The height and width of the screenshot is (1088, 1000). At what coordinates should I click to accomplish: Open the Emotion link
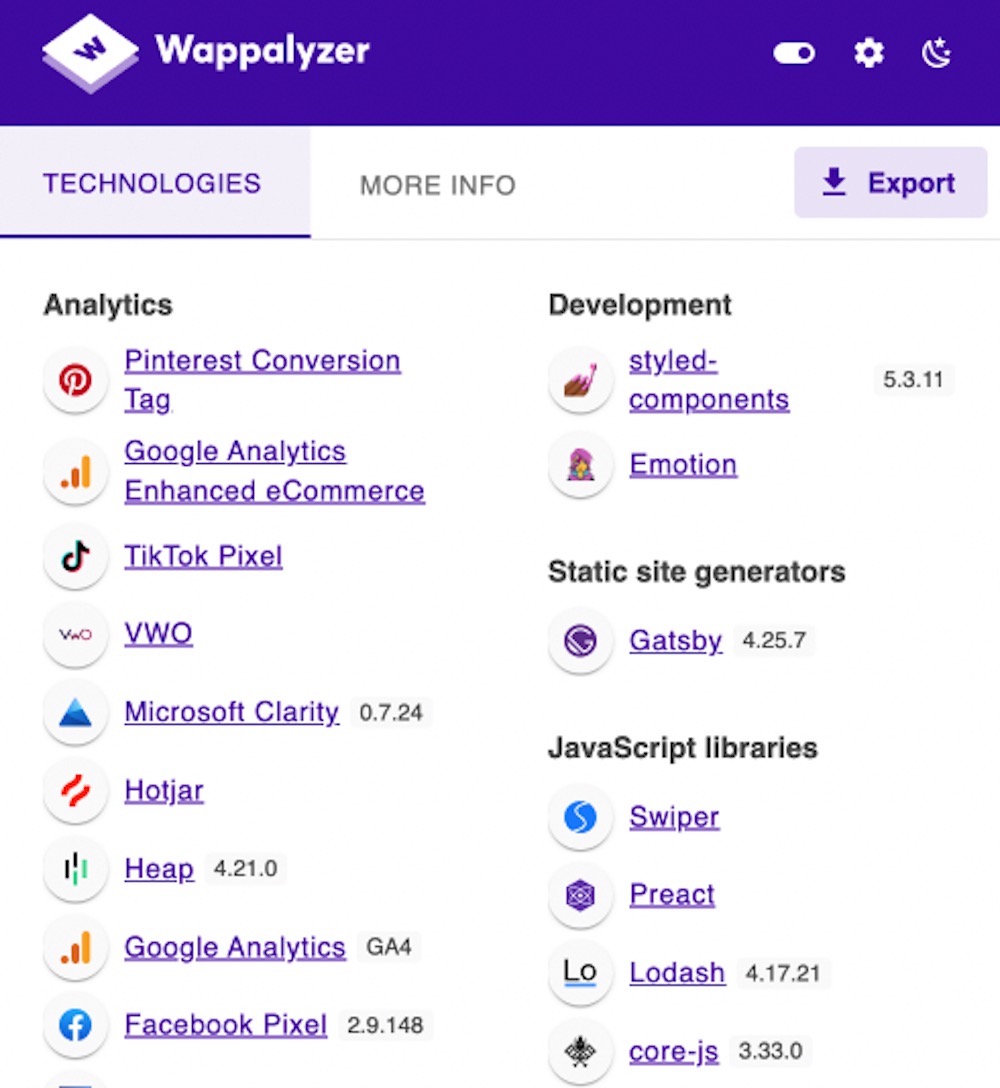pyautogui.click(x=683, y=464)
